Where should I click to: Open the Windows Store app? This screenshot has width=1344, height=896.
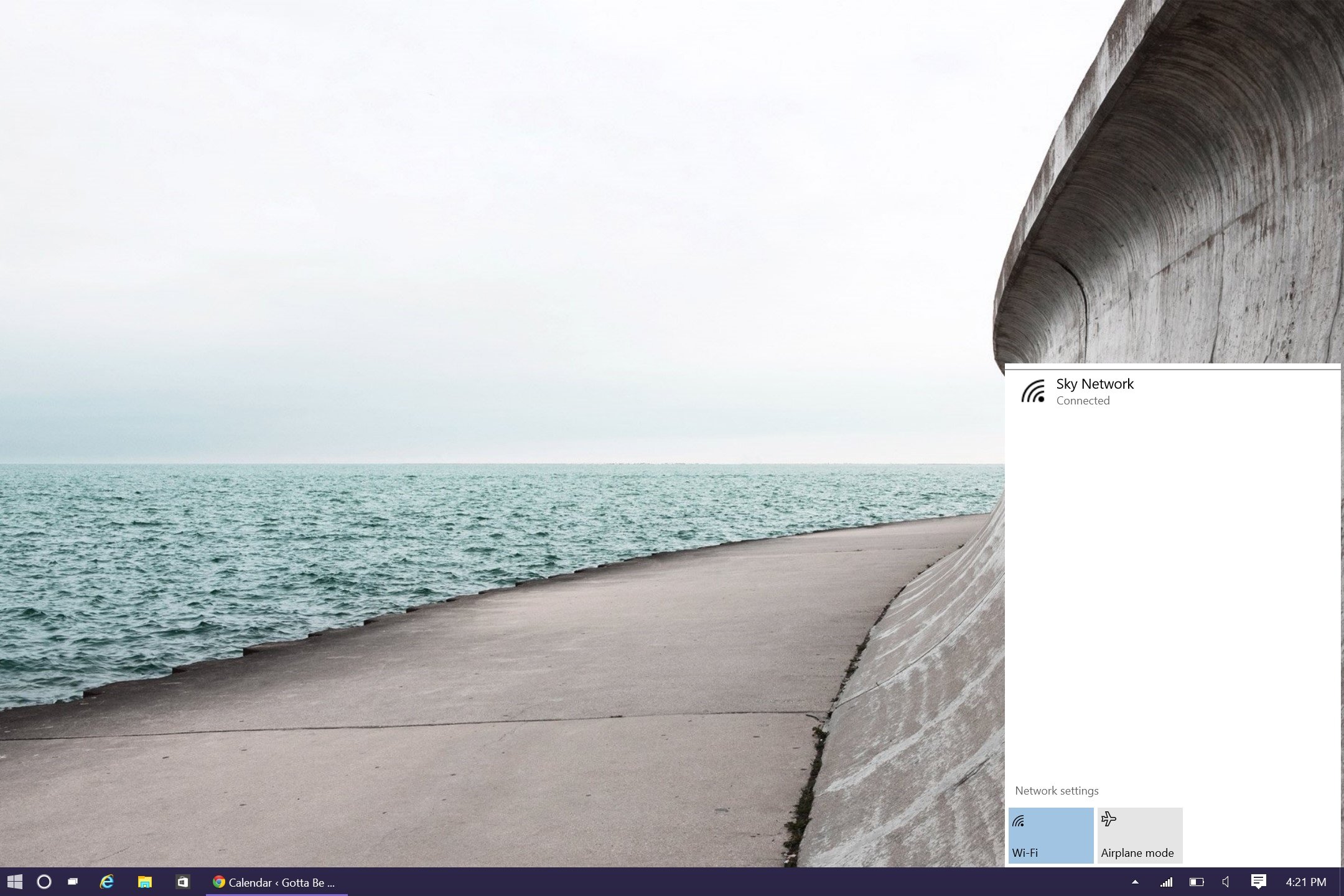pos(182,882)
